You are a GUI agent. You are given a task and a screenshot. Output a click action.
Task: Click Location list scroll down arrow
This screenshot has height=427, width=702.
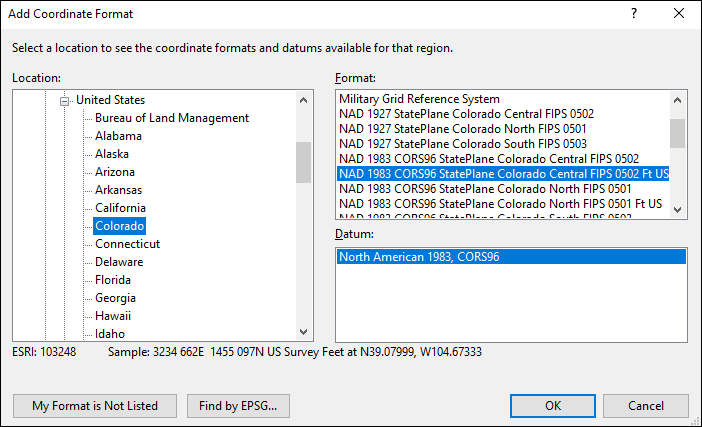click(304, 332)
